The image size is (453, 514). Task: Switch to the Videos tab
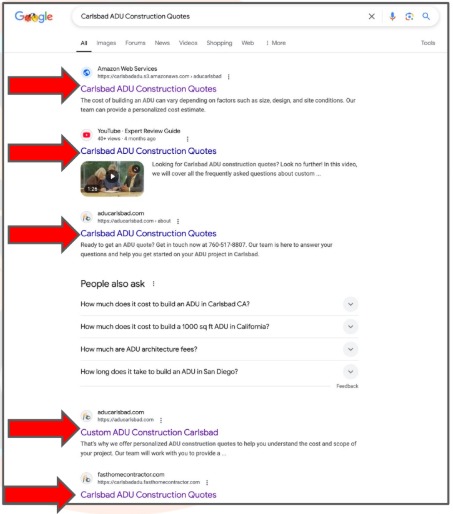[x=188, y=43]
